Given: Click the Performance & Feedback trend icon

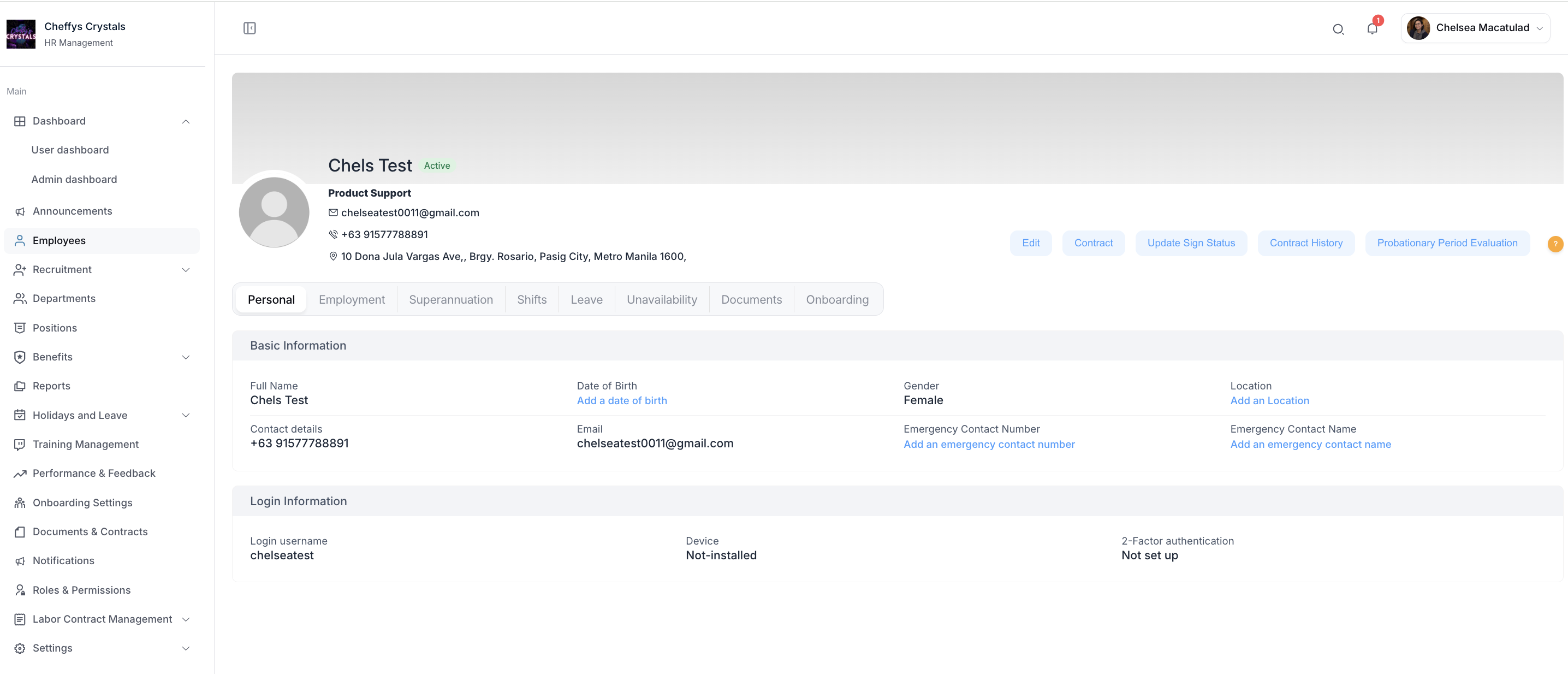Looking at the screenshot, I should [x=20, y=474].
